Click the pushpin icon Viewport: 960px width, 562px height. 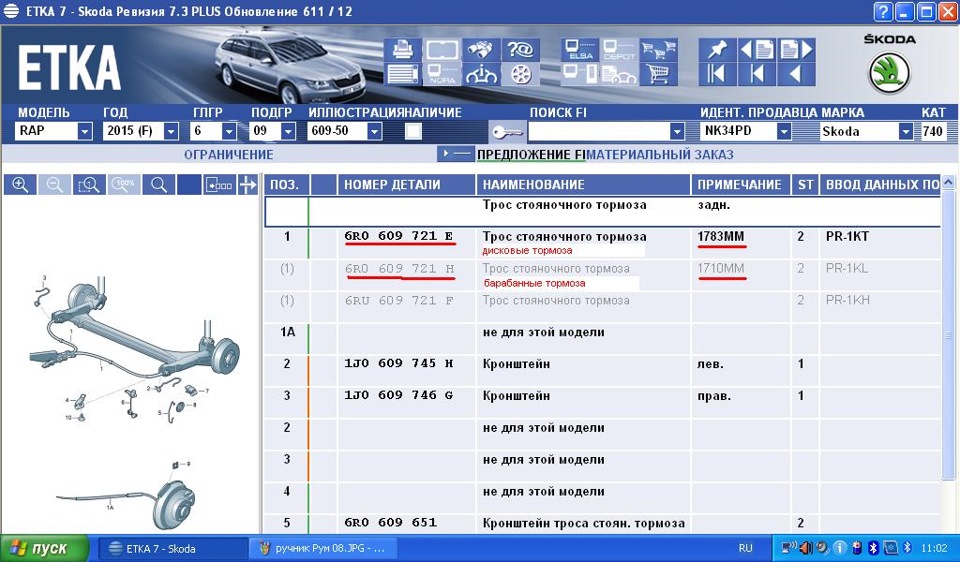click(718, 49)
